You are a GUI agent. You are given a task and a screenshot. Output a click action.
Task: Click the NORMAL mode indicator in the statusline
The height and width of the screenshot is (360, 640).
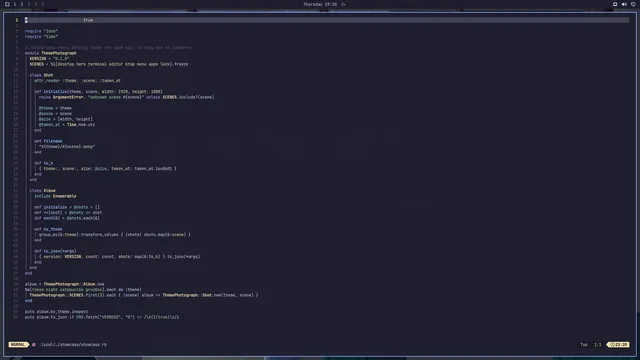(x=18, y=344)
